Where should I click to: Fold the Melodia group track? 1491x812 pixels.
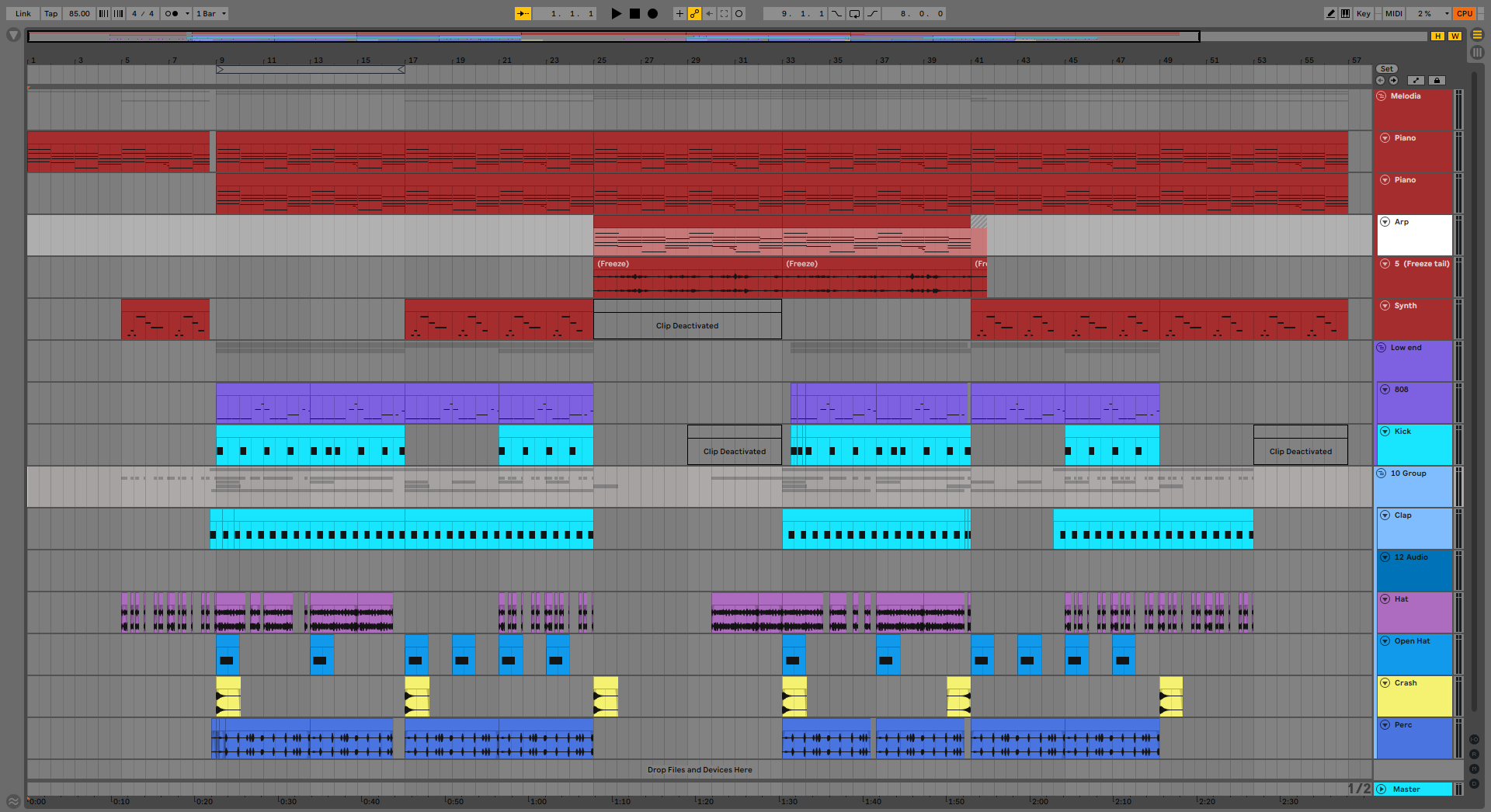tap(1382, 96)
